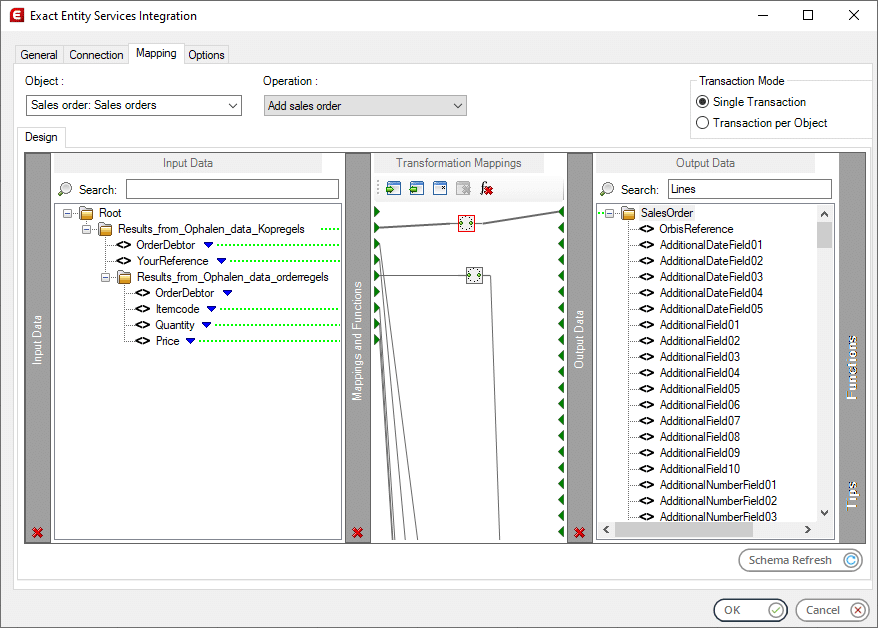The height and width of the screenshot is (628, 878).
Task: Select the Design tab
Action: coord(41,137)
